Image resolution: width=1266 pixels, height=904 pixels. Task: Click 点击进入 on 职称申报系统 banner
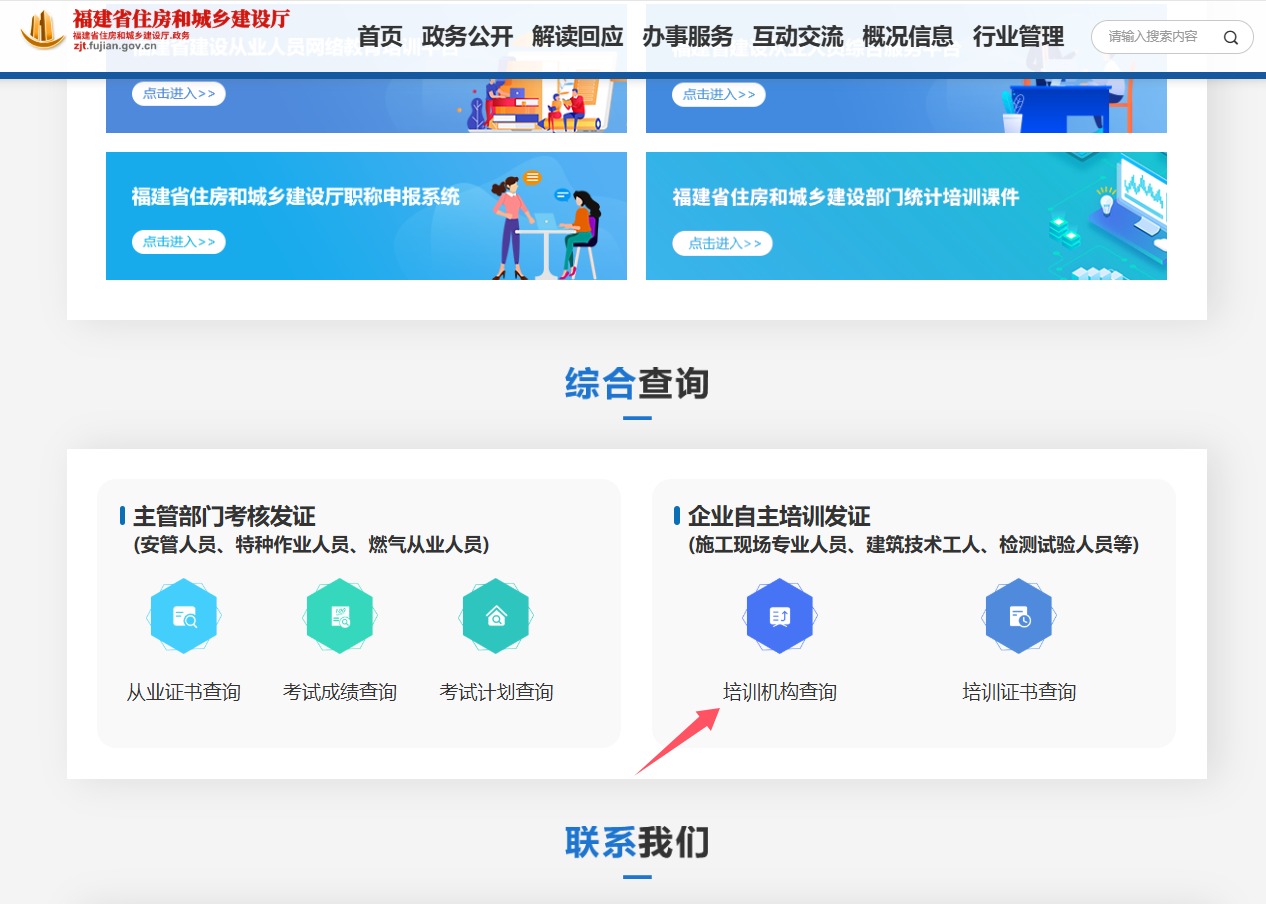tap(178, 241)
